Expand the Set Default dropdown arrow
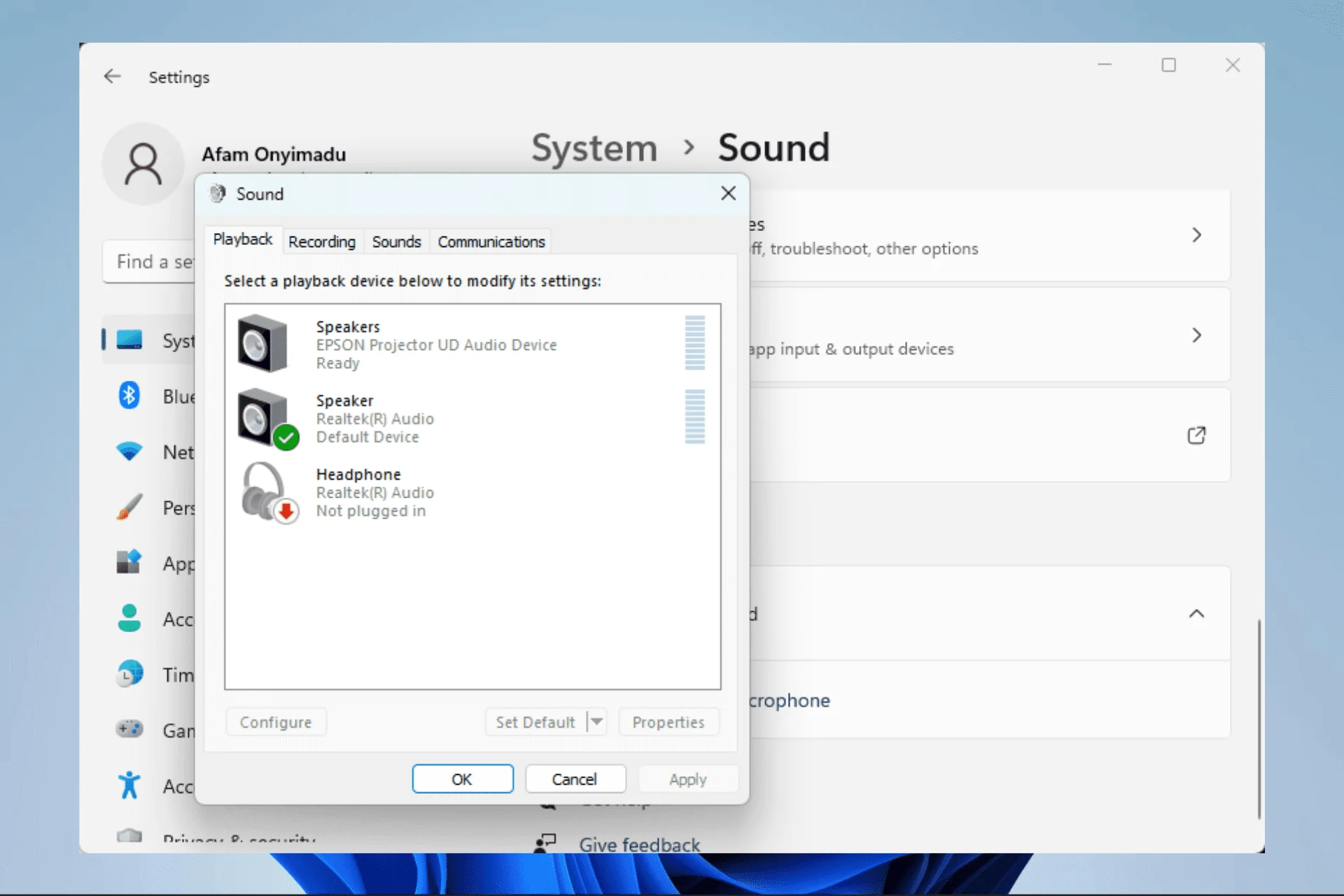This screenshot has height=896, width=1344. point(596,722)
